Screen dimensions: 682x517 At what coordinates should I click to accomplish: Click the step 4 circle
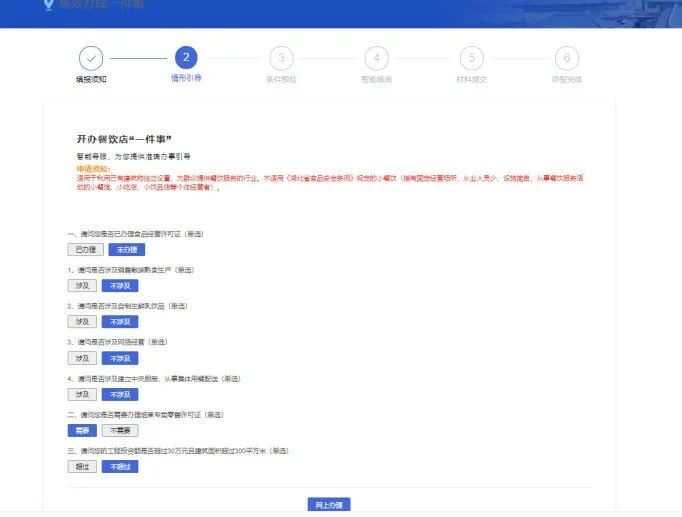click(377, 58)
